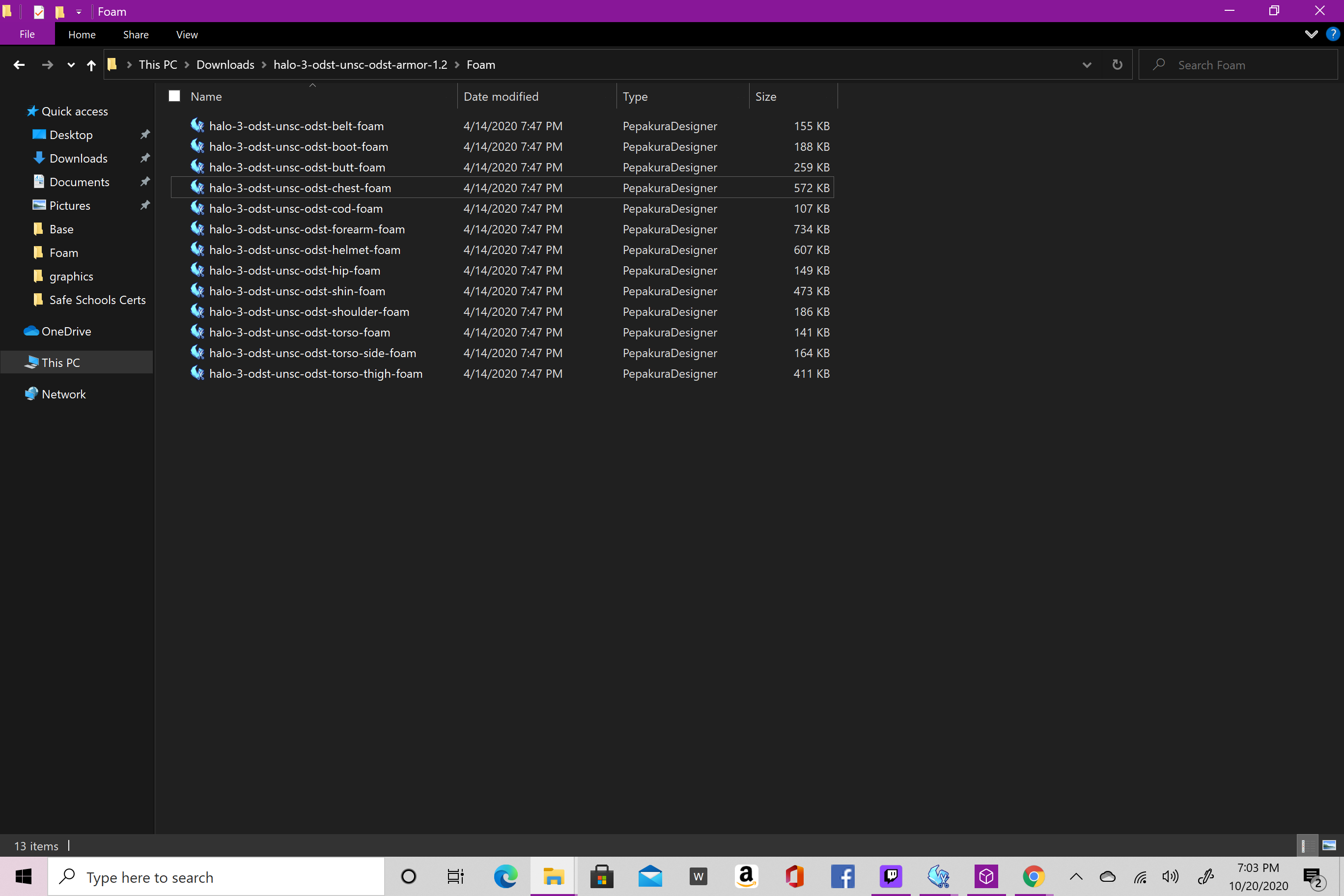
Task: Click the boot-foam Pepakura file icon
Action: [x=197, y=146]
